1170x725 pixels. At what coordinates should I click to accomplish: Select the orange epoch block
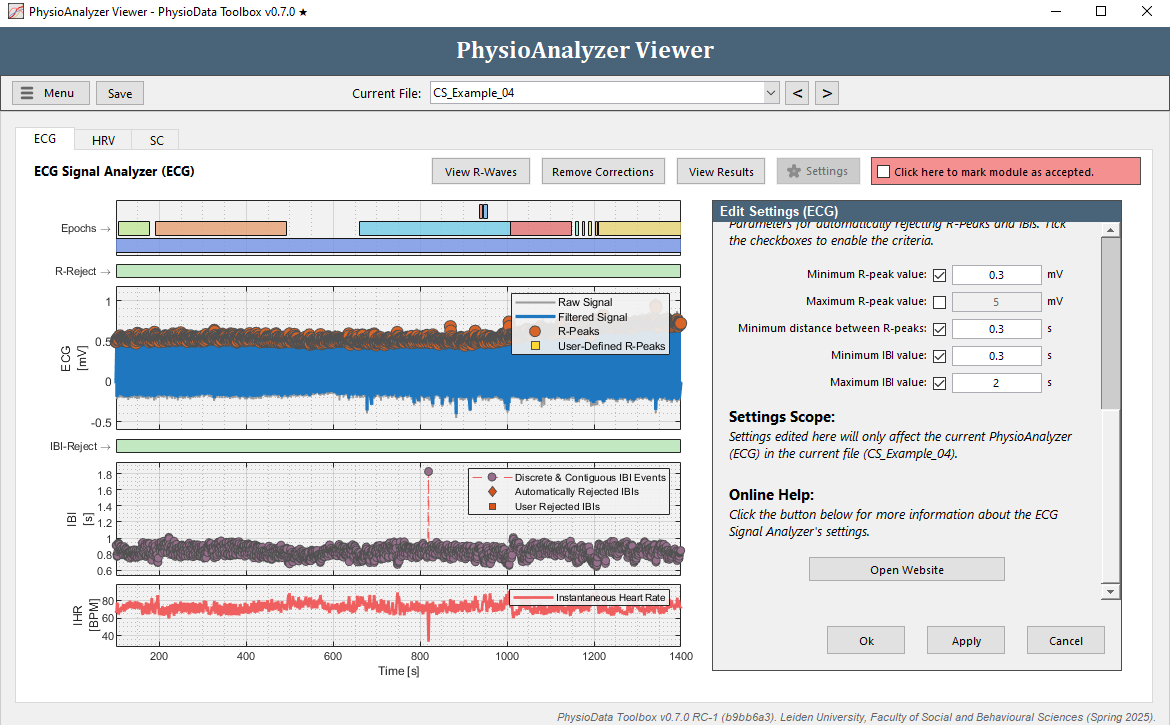221,228
